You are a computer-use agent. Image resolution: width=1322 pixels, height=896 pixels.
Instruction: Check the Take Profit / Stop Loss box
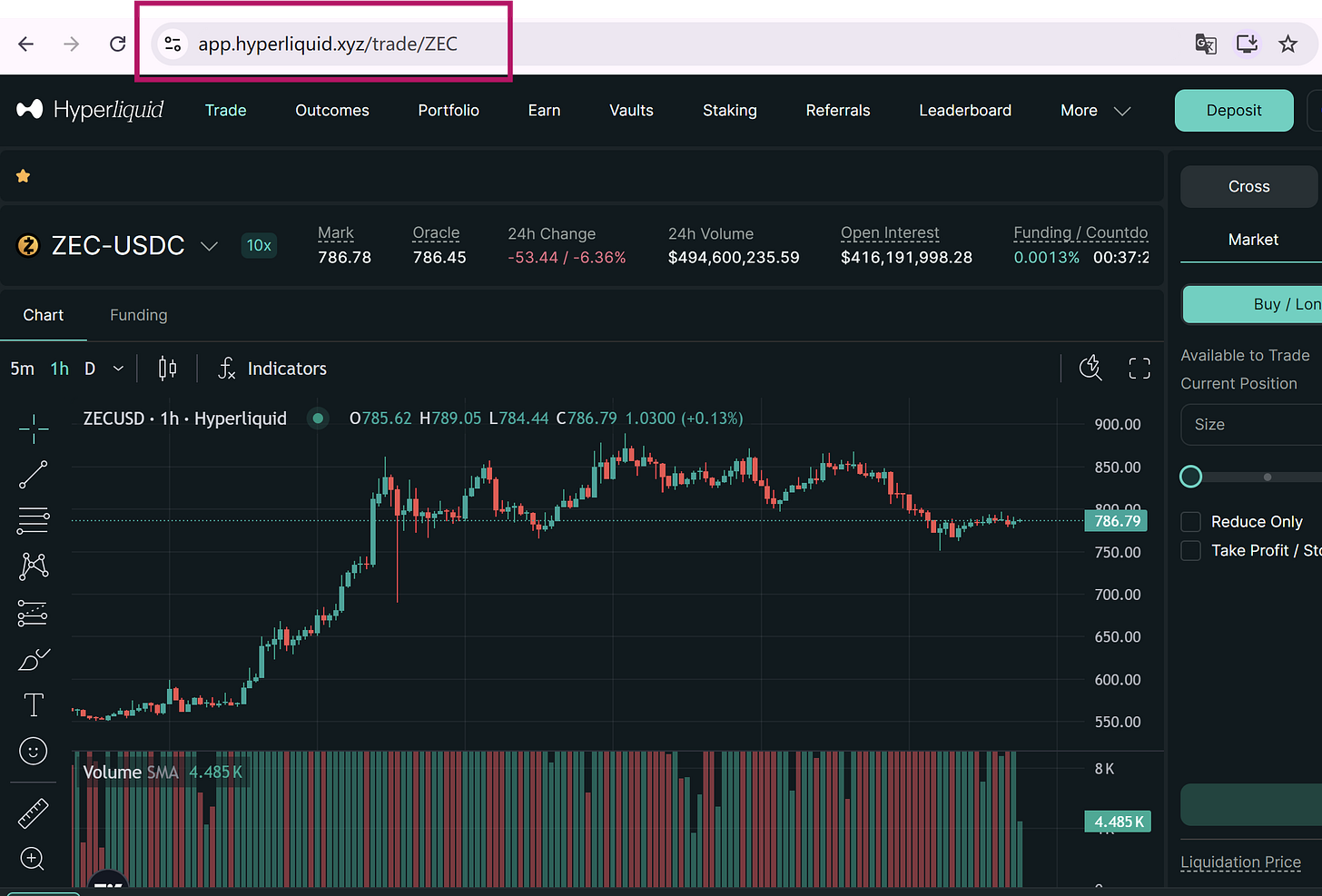[x=1190, y=550]
